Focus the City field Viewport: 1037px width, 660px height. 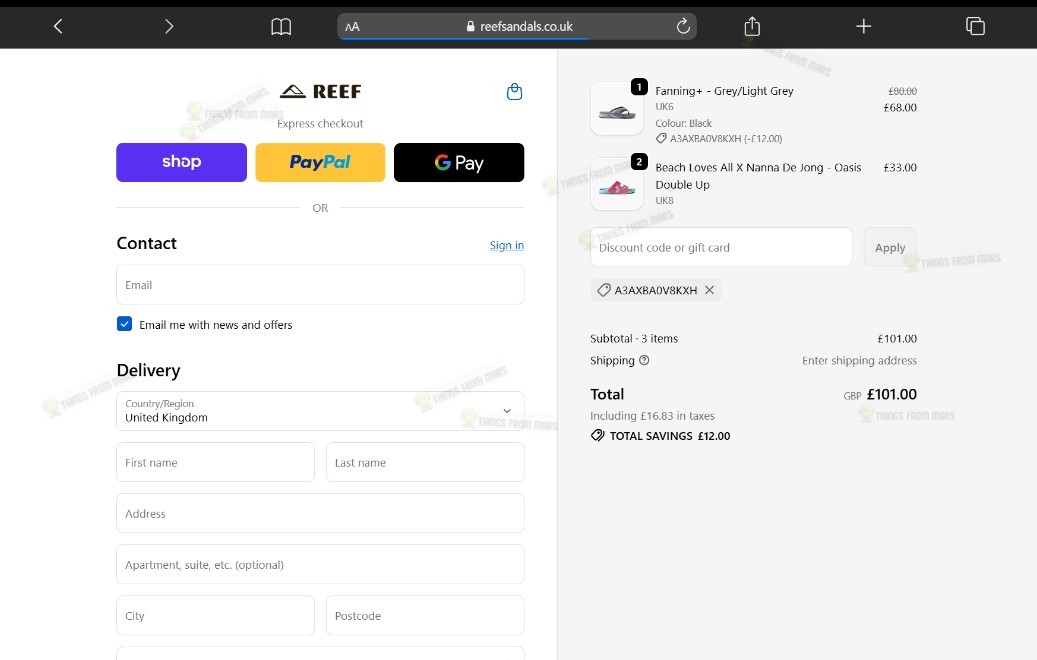tap(216, 616)
